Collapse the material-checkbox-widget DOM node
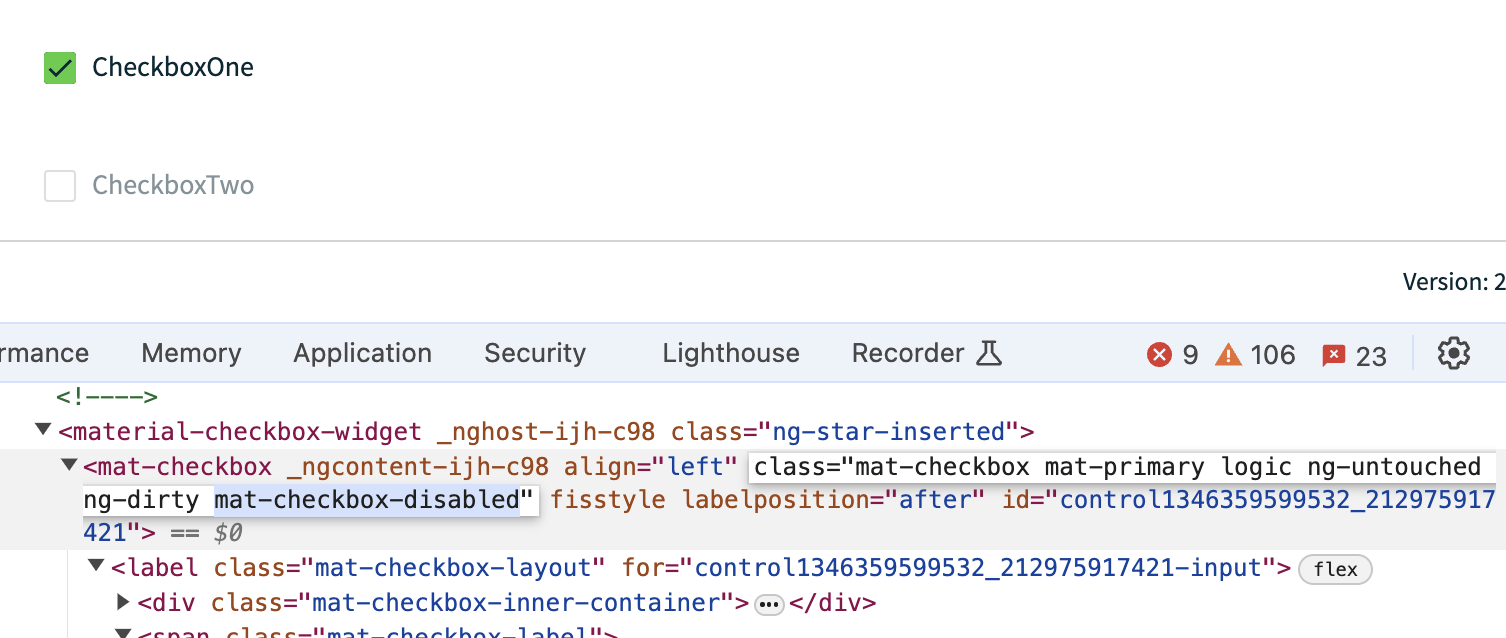 click(41, 430)
